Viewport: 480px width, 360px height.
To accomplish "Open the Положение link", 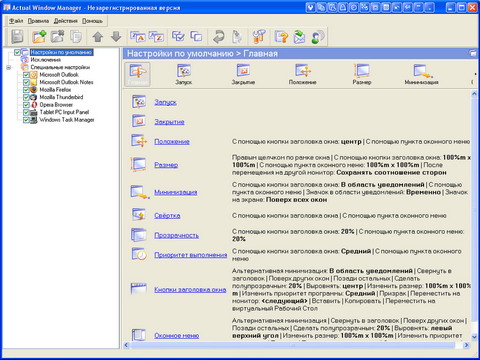I will [x=172, y=142].
